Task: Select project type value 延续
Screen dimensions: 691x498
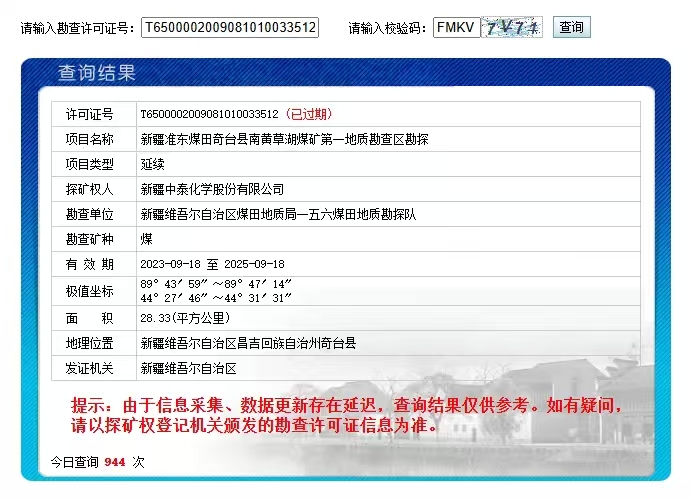Action: 152,164
